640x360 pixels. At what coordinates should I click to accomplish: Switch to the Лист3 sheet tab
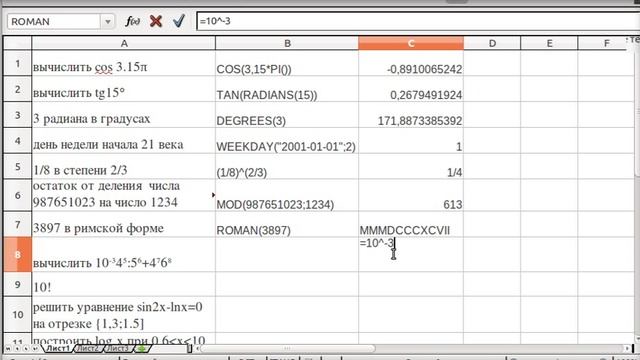point(118,348)
